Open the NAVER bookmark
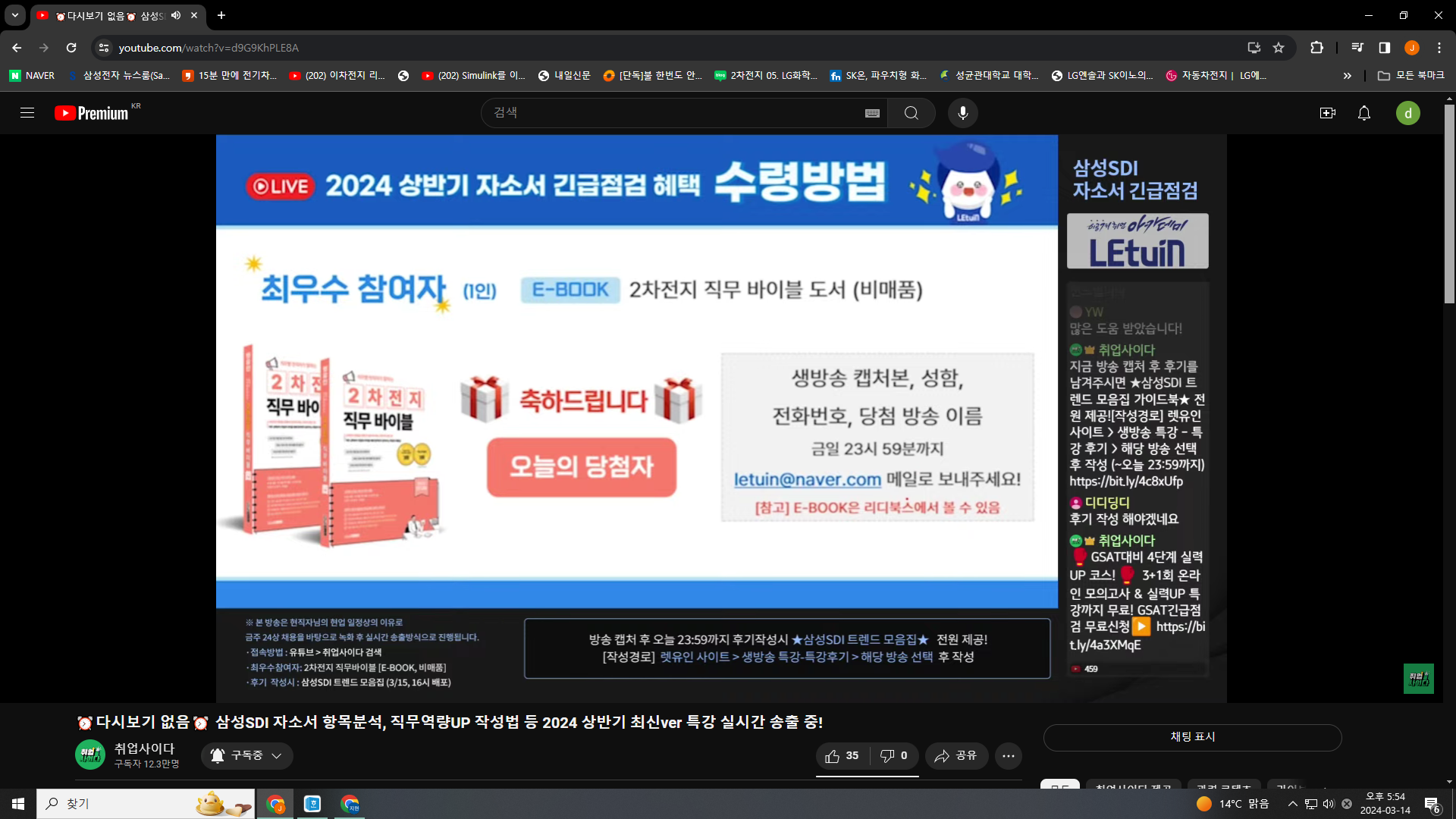The height and width of the screenshot is (819, 1456). 32,76
